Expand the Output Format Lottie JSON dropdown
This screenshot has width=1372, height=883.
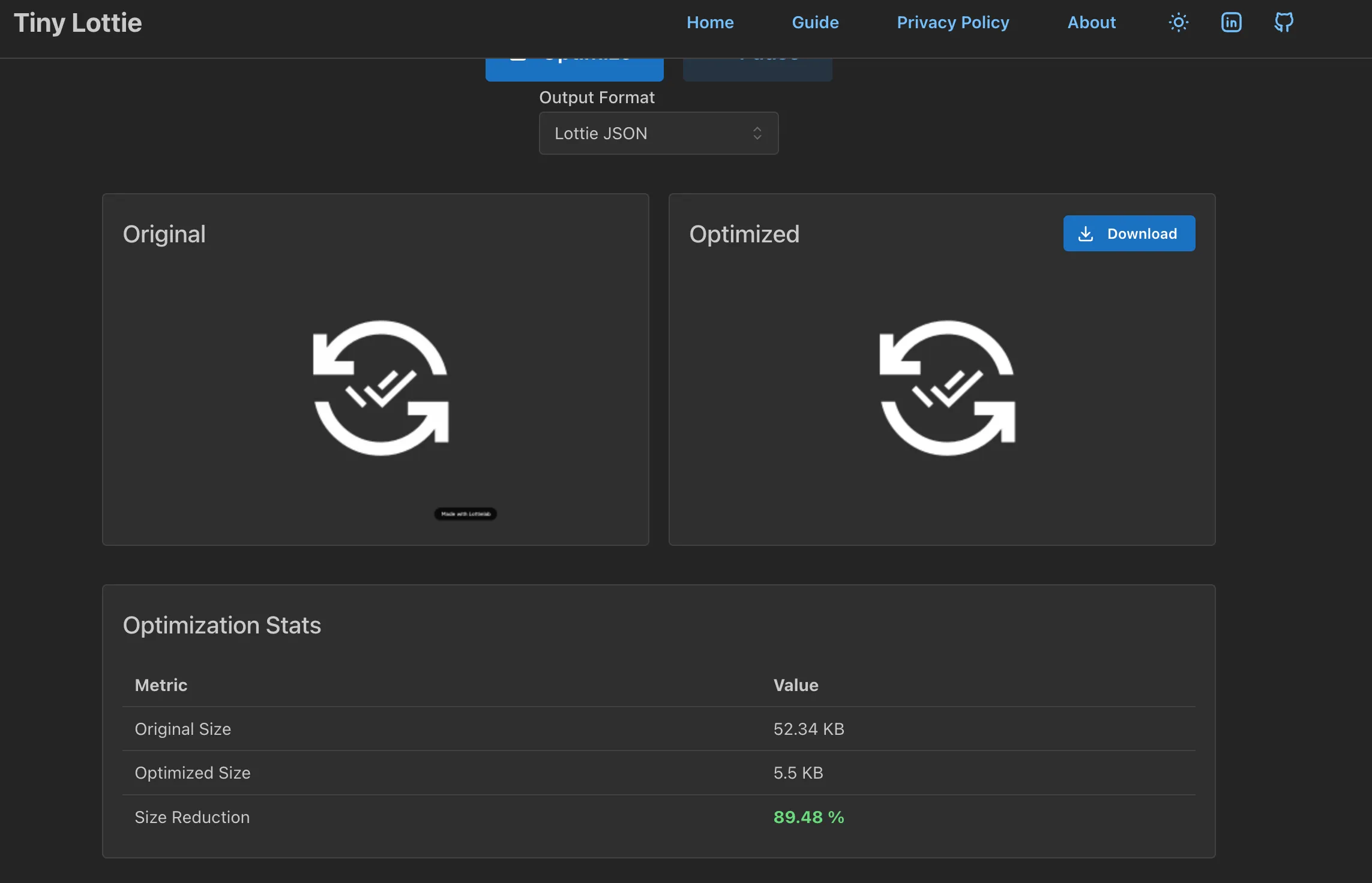(658, 133)
